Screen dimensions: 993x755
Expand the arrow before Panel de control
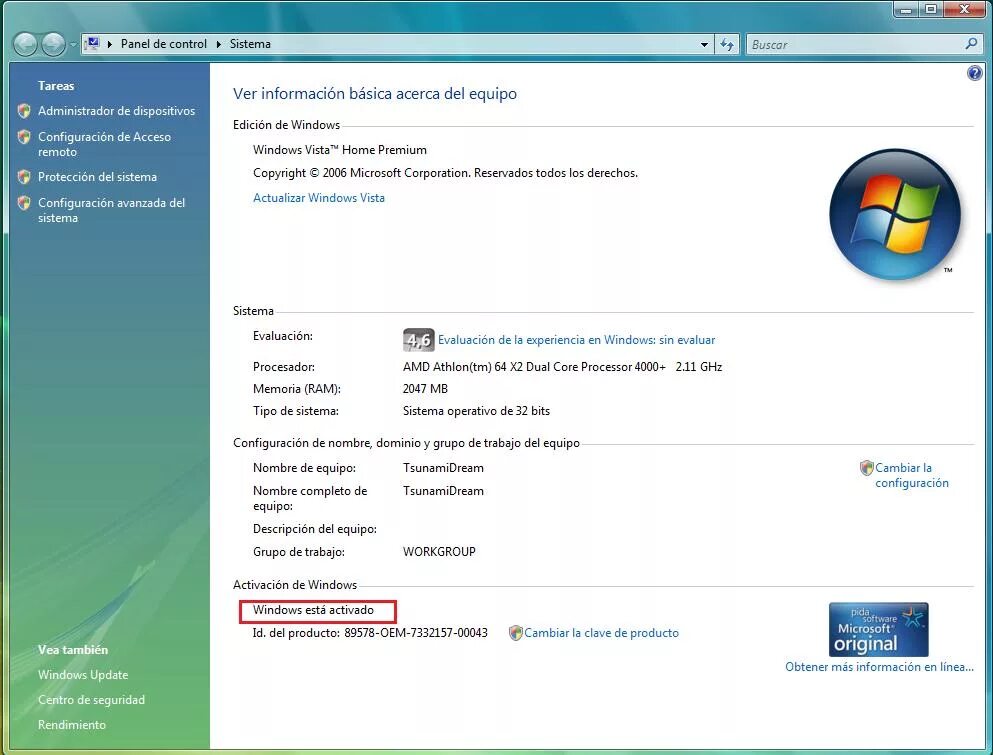[x=110, y=44]
